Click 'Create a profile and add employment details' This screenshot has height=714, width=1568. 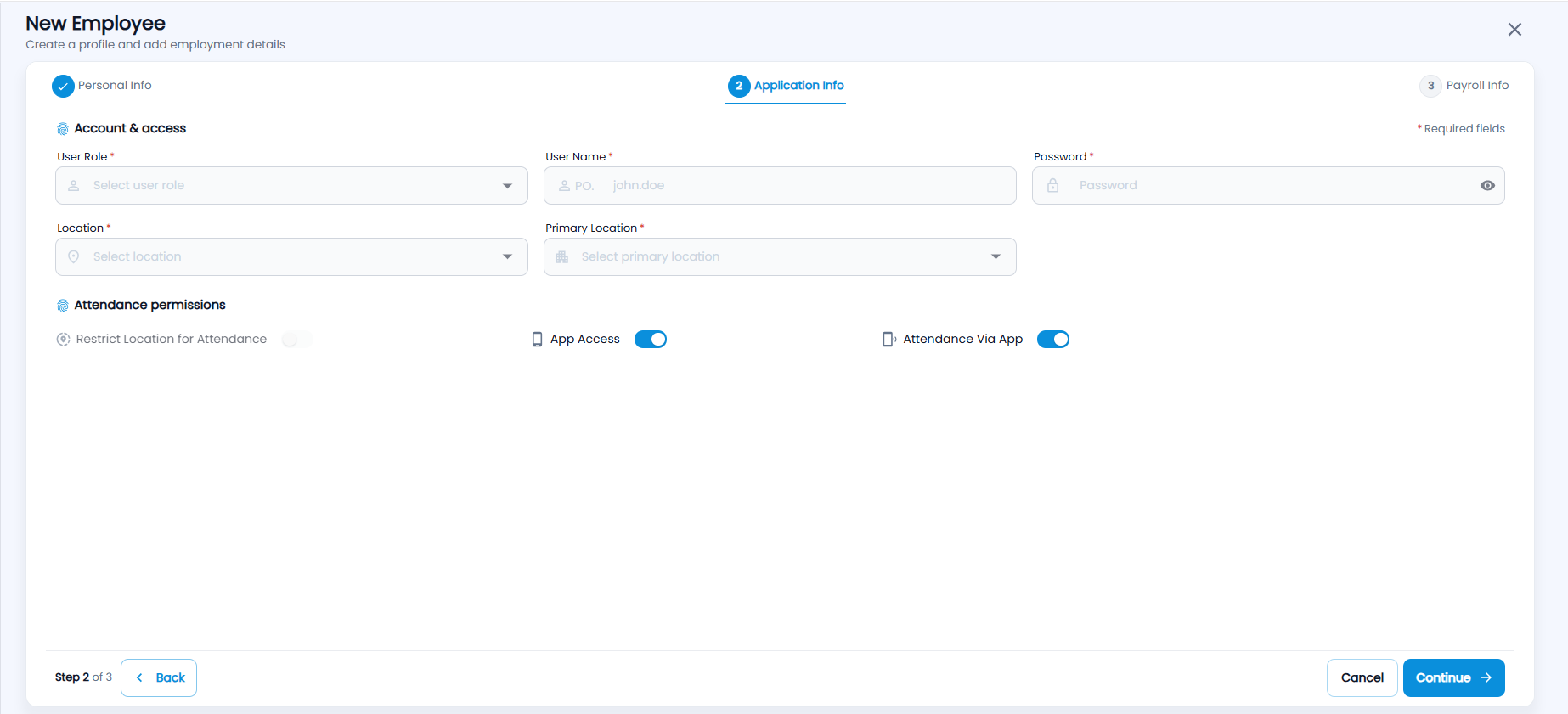click(155, 44)
